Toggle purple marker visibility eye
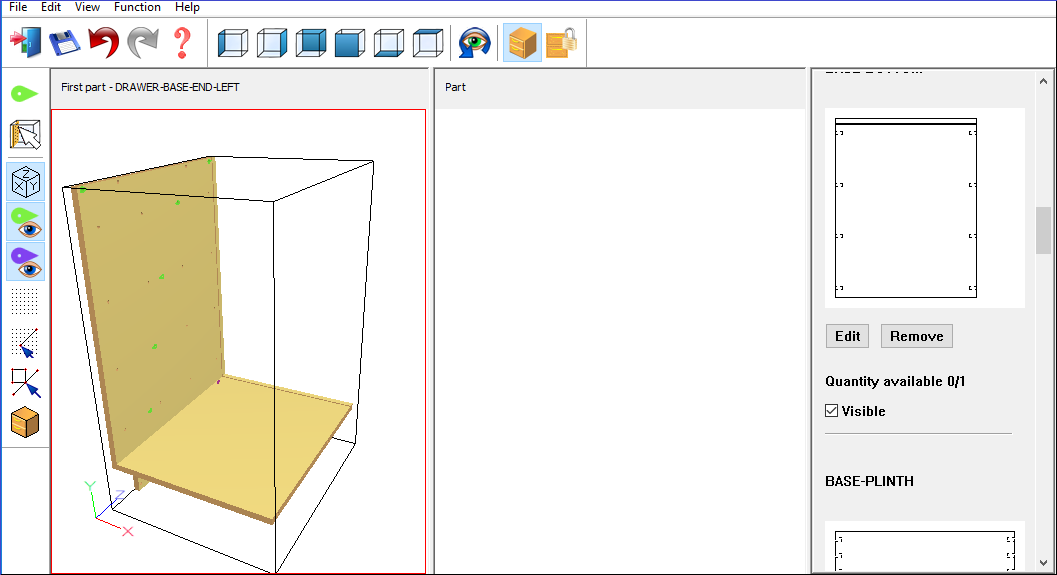 [x=26, y=262]
